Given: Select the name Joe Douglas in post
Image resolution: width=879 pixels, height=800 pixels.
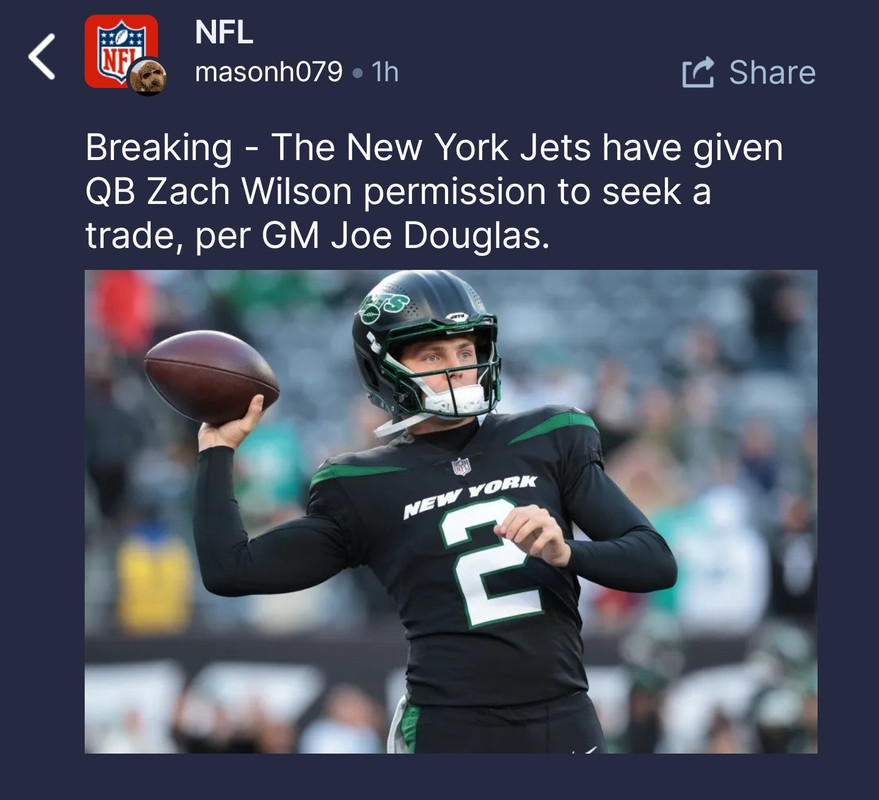Looking at the screenshot, I should pyautogui.click(x=437, y=236).
